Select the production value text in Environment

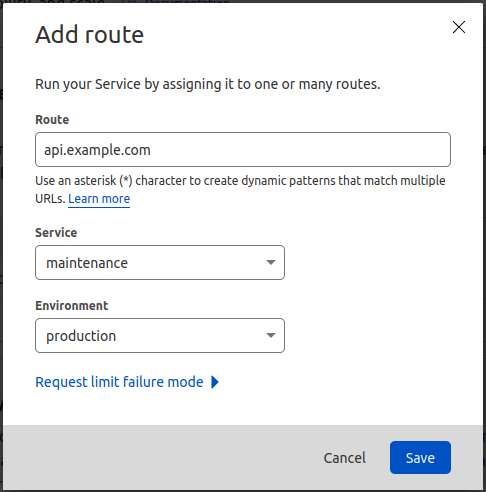coord(81,336)
